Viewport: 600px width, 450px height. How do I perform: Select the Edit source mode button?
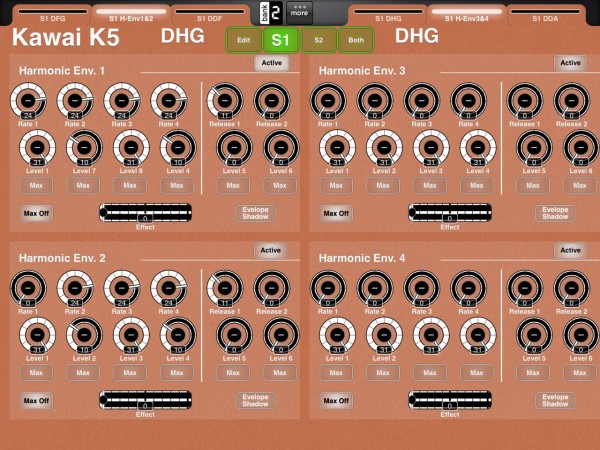[244, 40]
